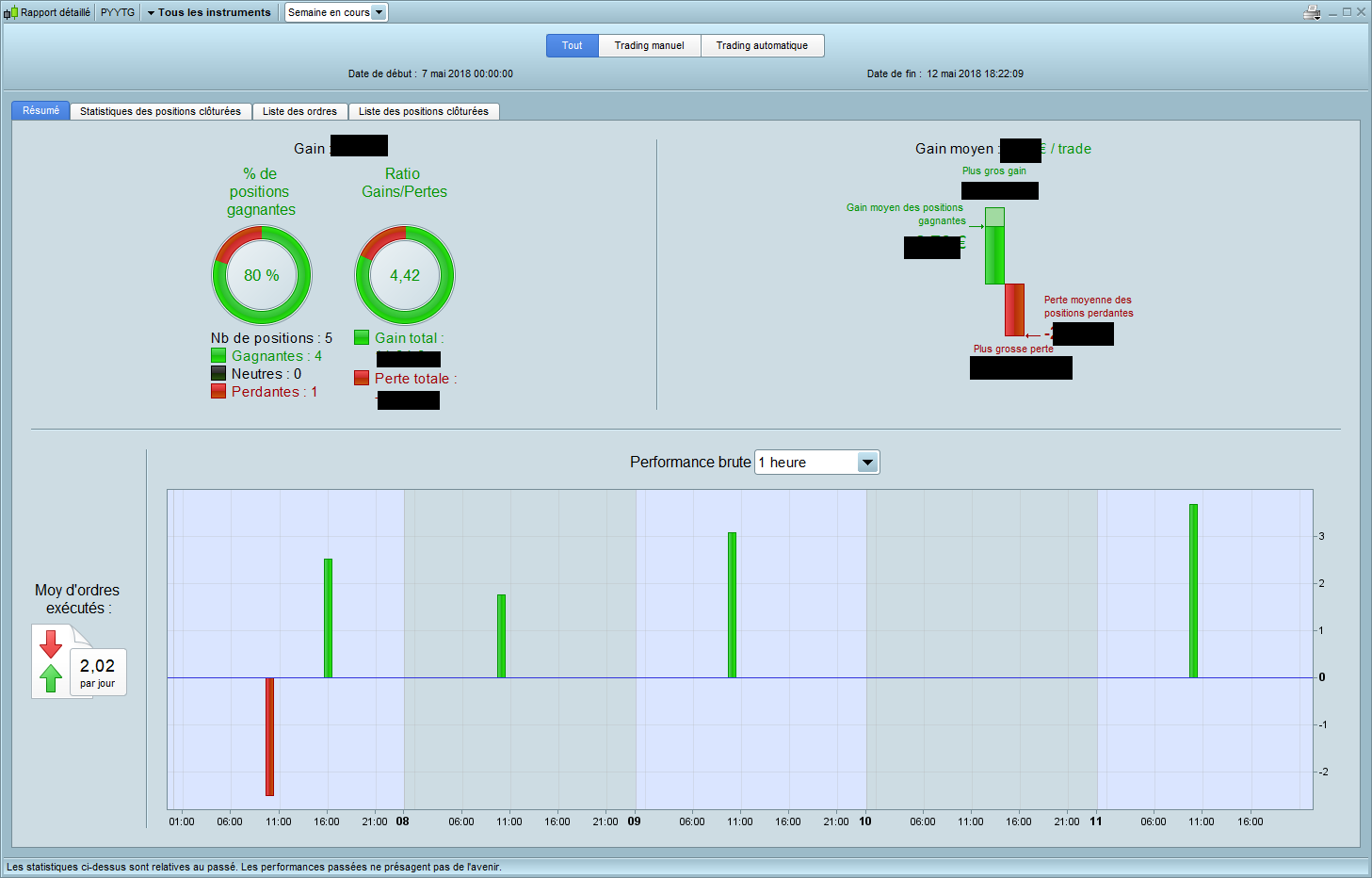This screenshot has height=878, width=1372.
Task: Click the 2,02 par jour value box
Action: pos(98,672)
